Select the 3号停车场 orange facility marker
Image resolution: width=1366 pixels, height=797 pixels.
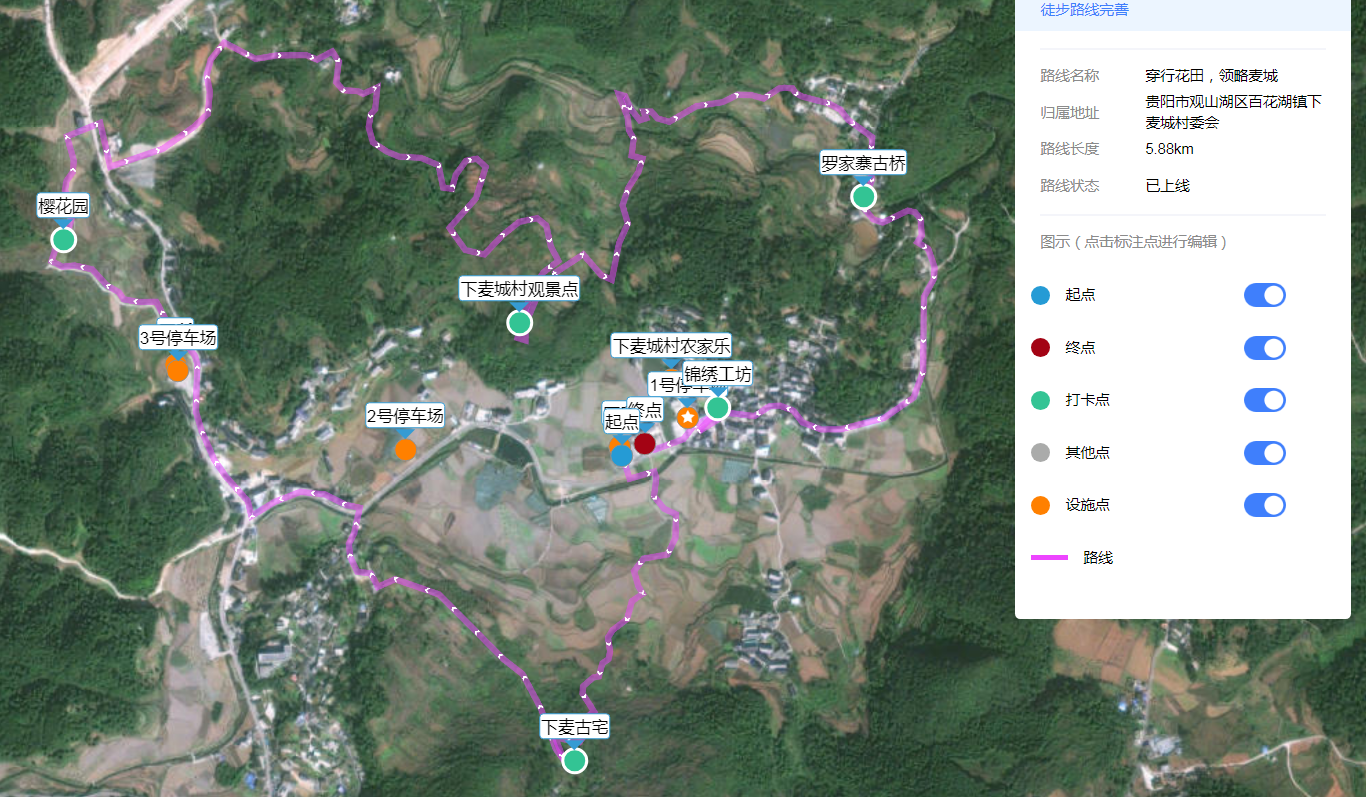click(177, 369)
